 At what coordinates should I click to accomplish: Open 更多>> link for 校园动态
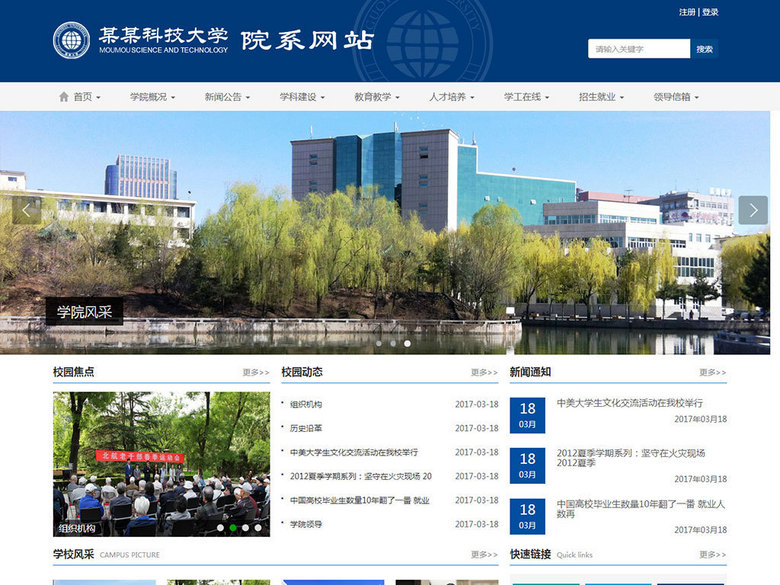(x=484, y=372)
